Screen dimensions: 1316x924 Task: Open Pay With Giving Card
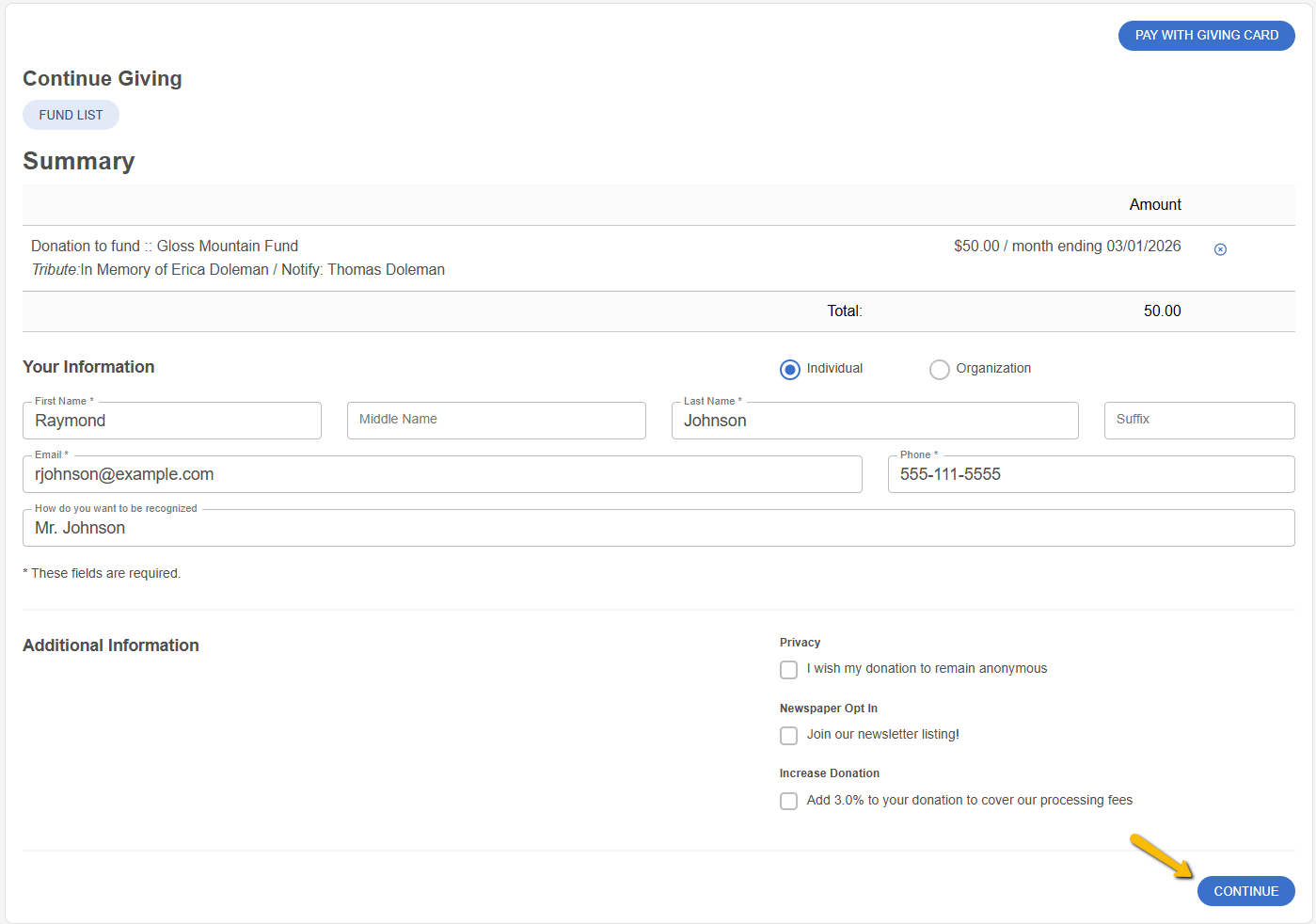tap(1206, 36)
